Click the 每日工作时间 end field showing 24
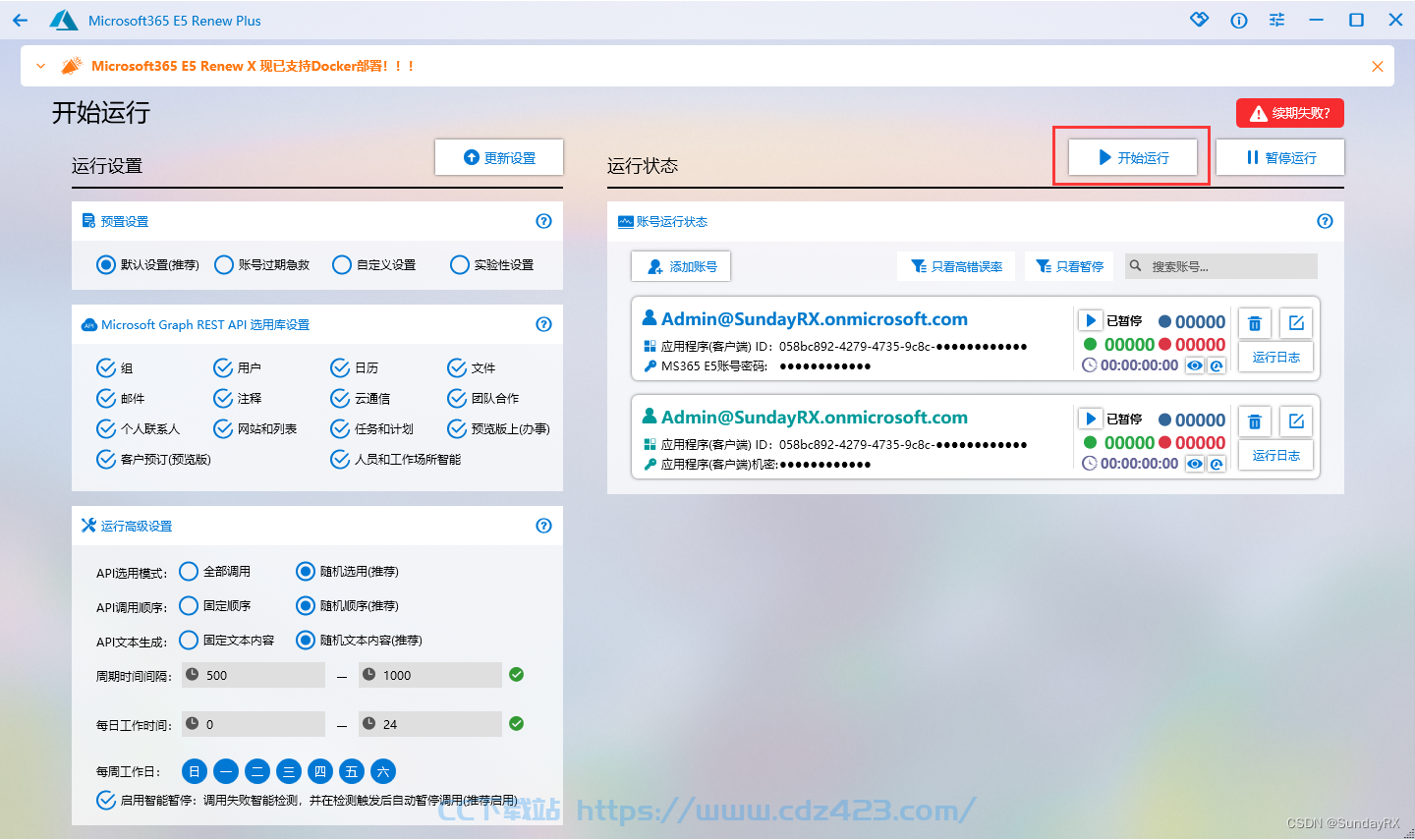Viewport: 1415px width, 840px height. pos(430,724)
